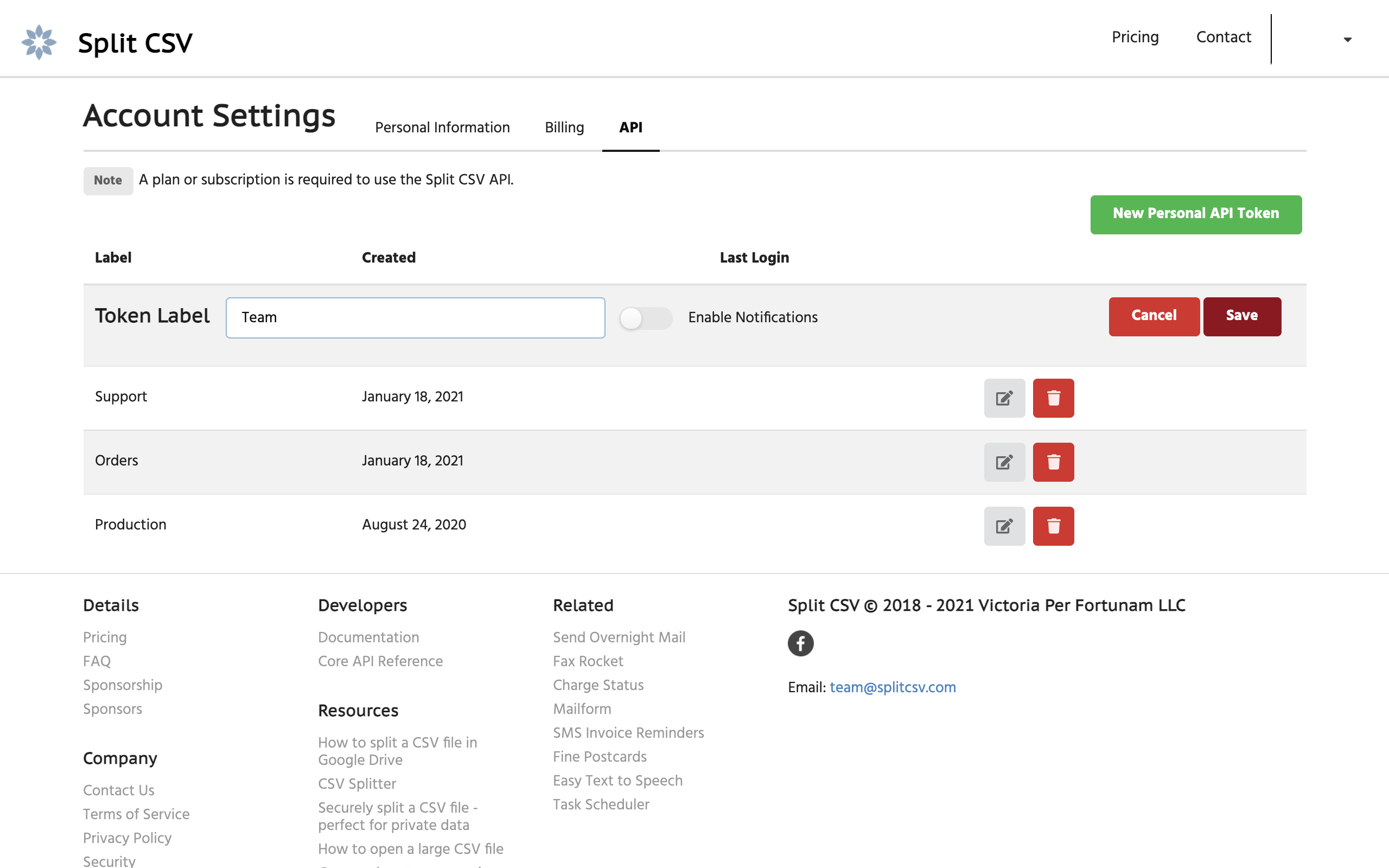Click the Note badge
This screenshot has width=1389, height=868.
point(108,180)
